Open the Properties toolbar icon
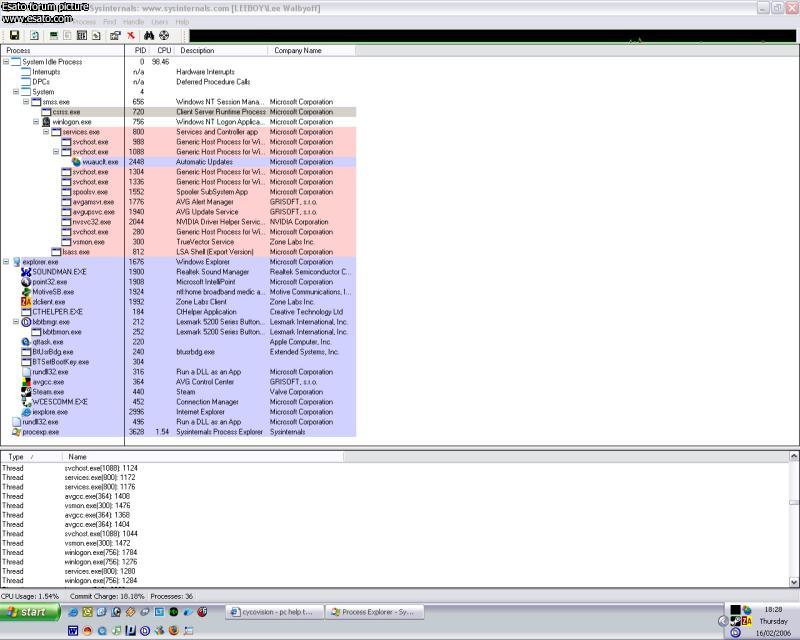The image size is (800, 640). point(115,35)
